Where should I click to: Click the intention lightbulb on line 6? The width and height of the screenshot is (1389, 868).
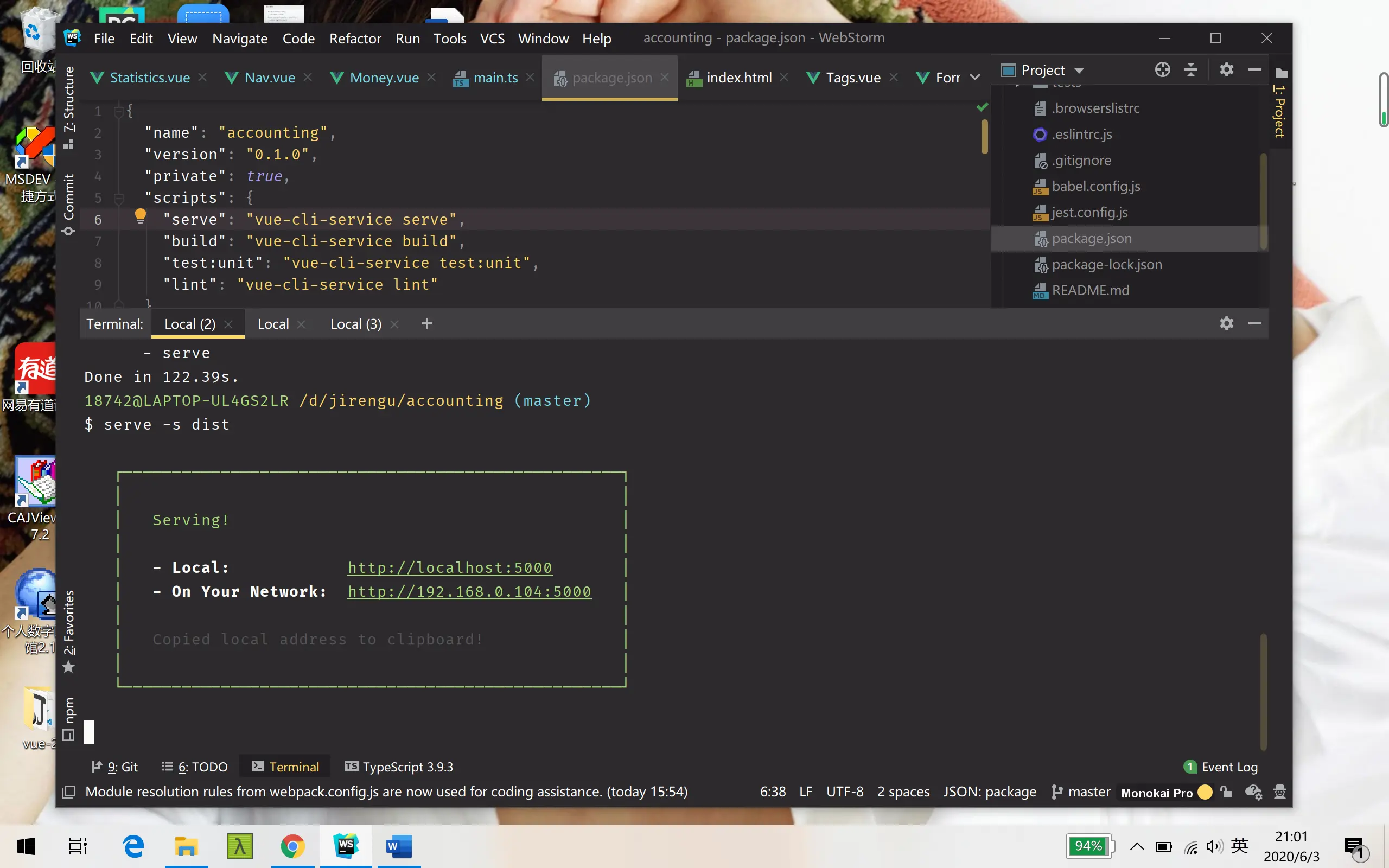140,216
